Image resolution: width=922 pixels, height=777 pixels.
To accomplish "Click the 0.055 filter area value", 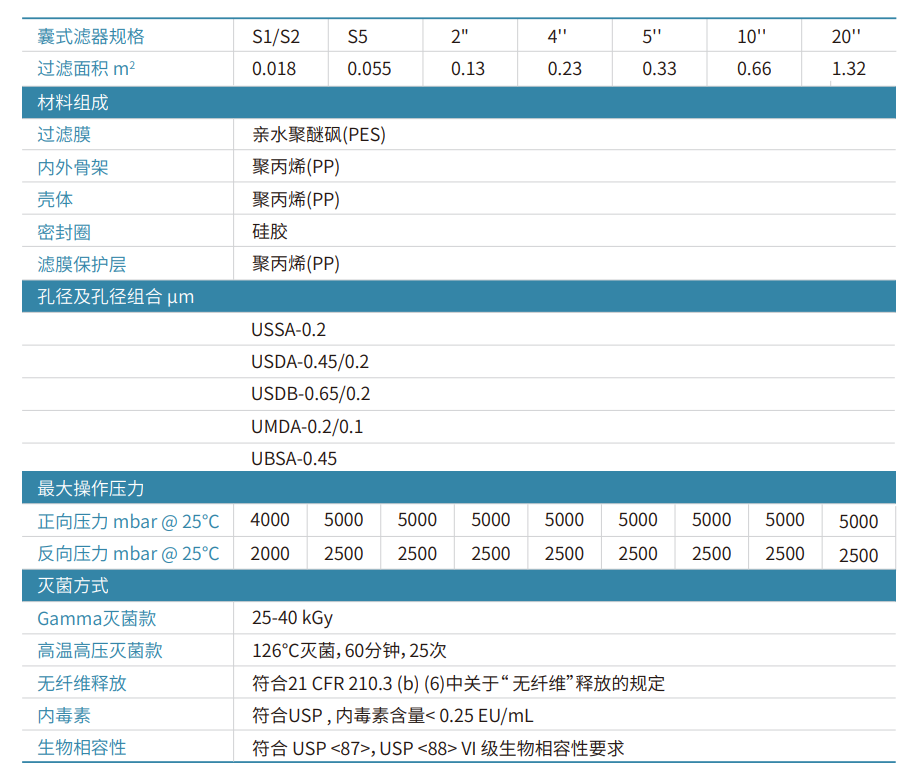I will point(369,69).
